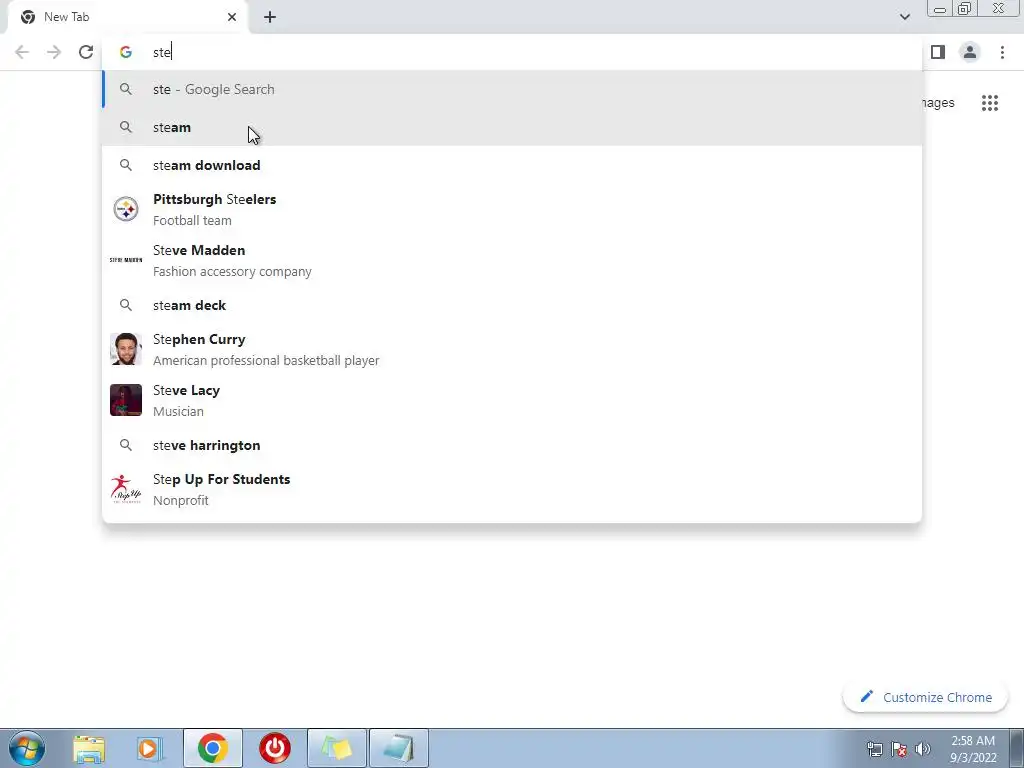The height and width of the screenshot is (768, 1024).
Task: Choose 'steve harrington' suggestion
Action: tap(512, 445)
